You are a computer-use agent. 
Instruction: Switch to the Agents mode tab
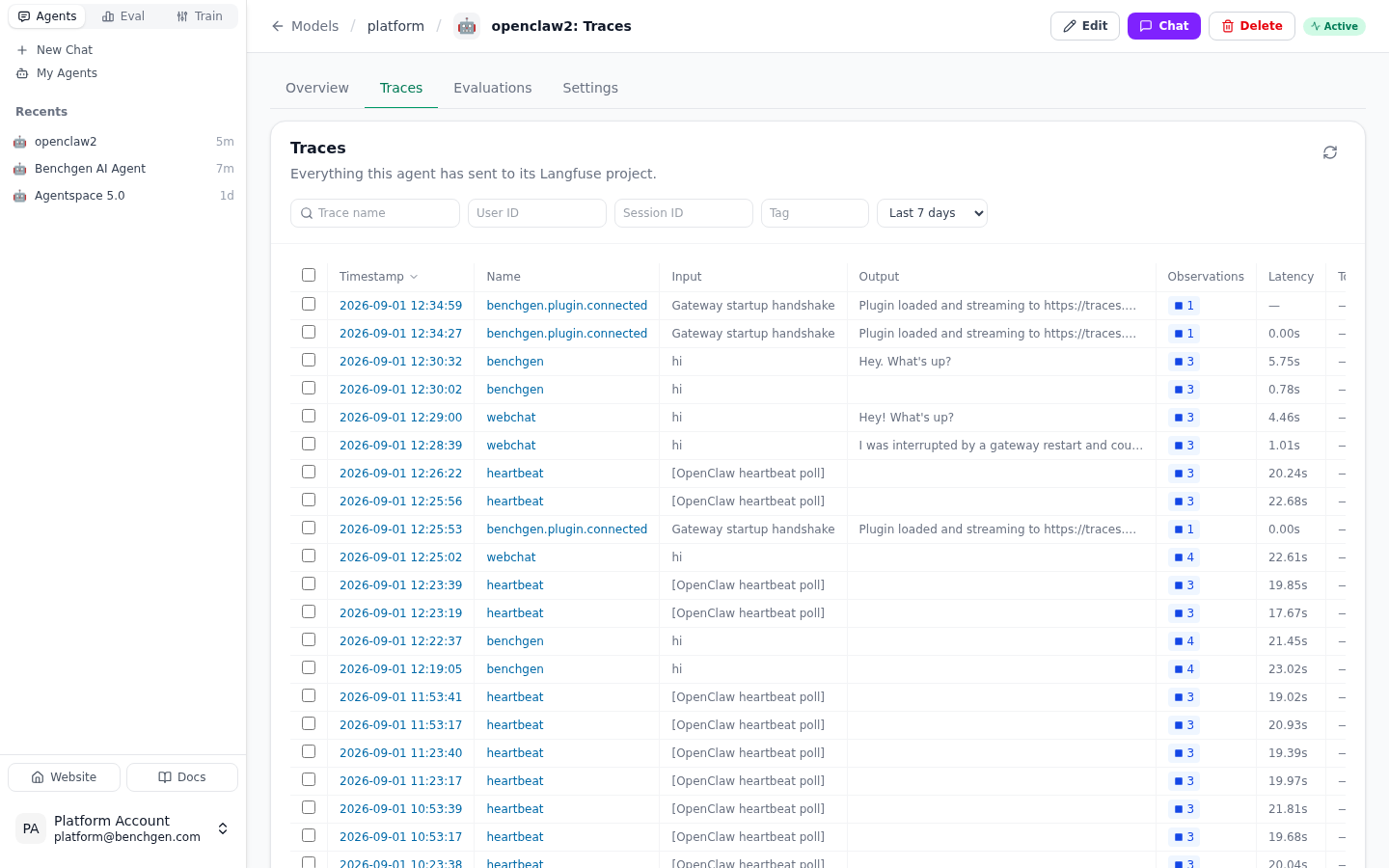tap(47, 16)
